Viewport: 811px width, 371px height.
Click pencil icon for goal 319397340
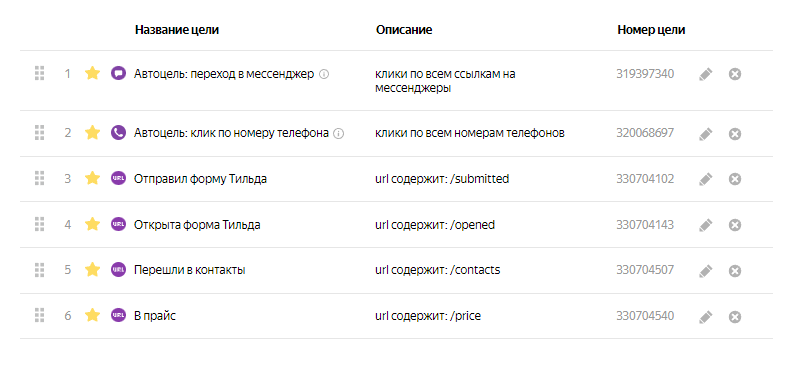coord(705,74)
